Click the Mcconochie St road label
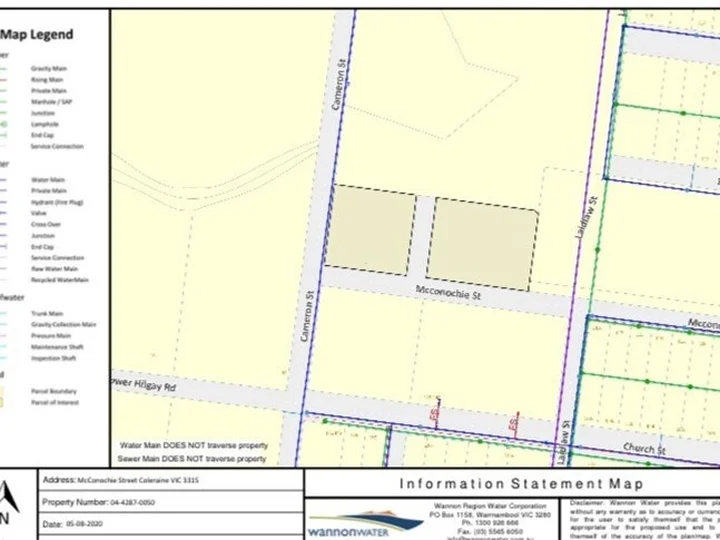Screen dimensions: 720x540 click(448, 293)
